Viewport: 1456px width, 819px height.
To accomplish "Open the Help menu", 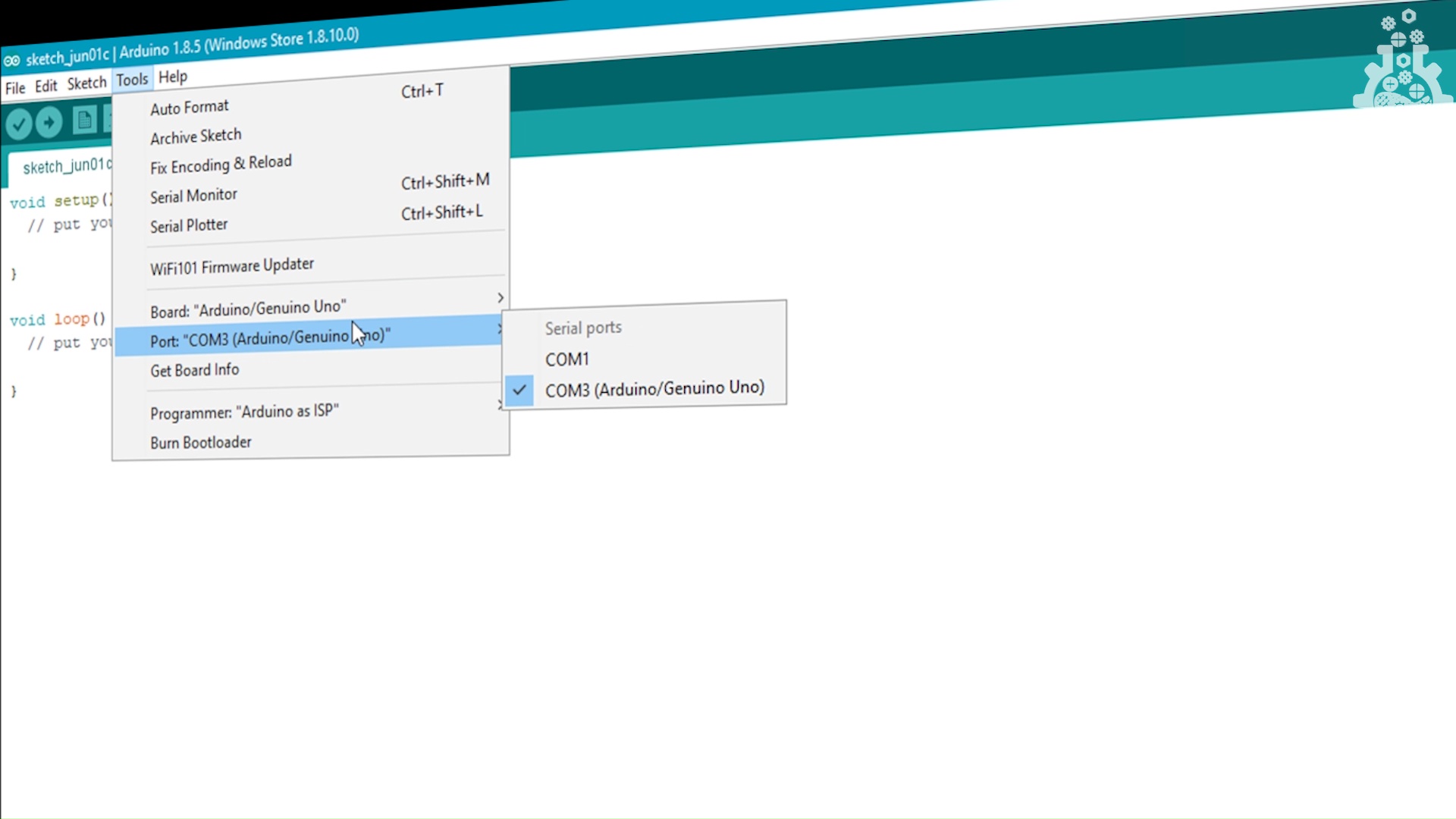I will (172, 77).
